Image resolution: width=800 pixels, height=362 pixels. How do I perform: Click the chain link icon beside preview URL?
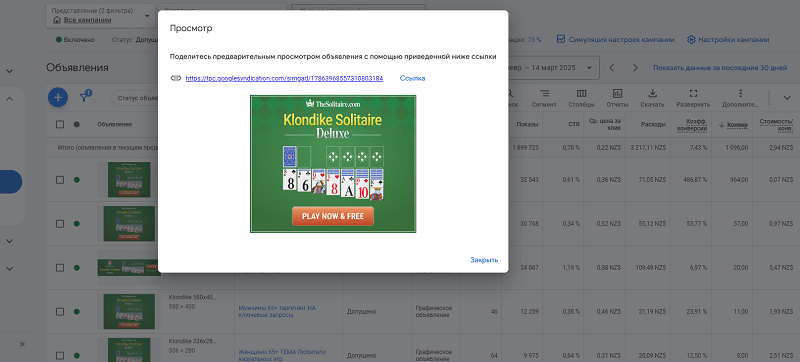coord(176,78)
